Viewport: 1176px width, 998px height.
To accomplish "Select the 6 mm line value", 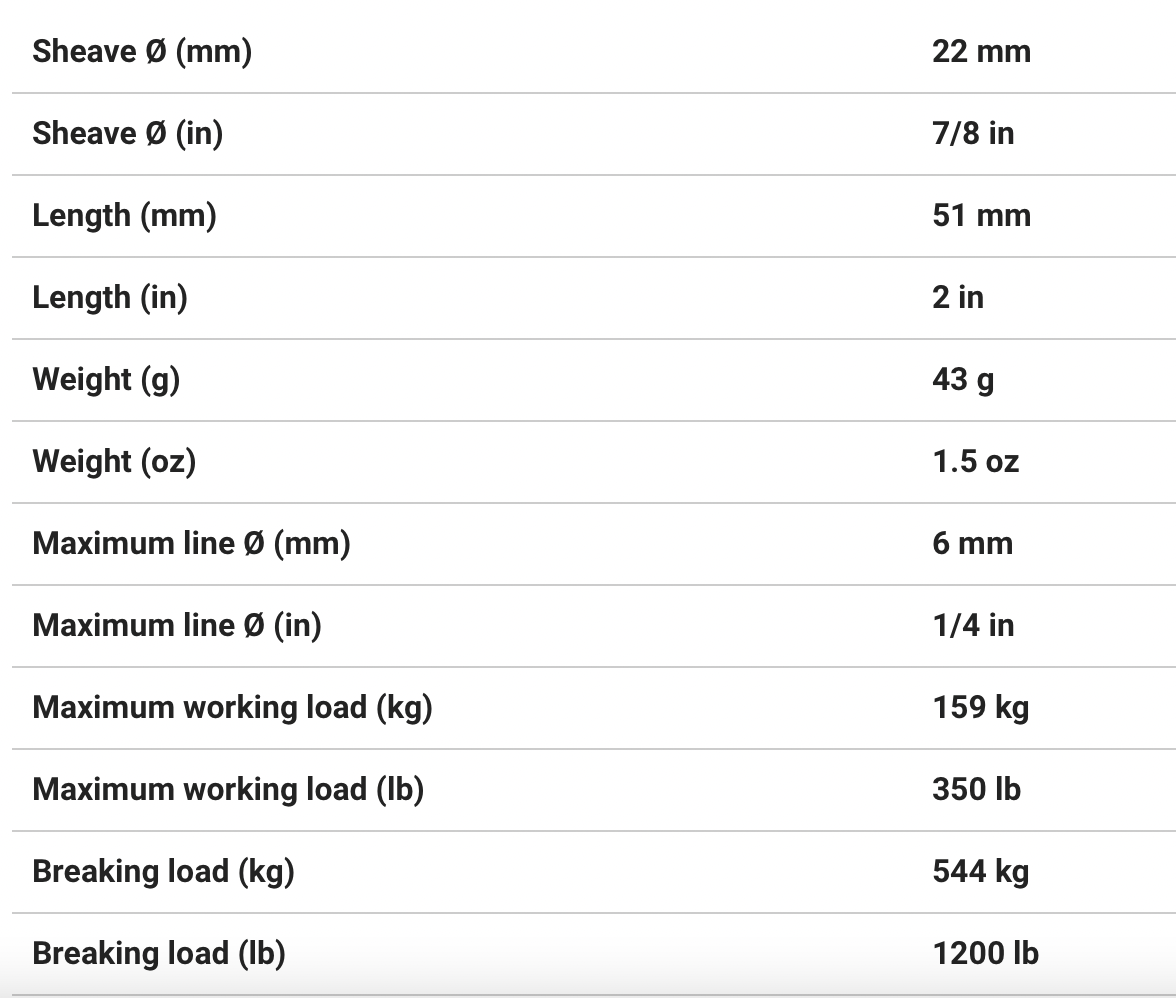I will (972, 543).
